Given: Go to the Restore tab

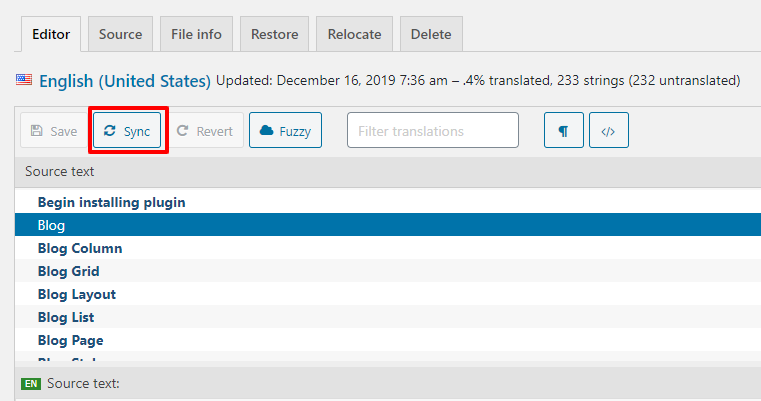Looking at the screenshot, I should (274, 34).
